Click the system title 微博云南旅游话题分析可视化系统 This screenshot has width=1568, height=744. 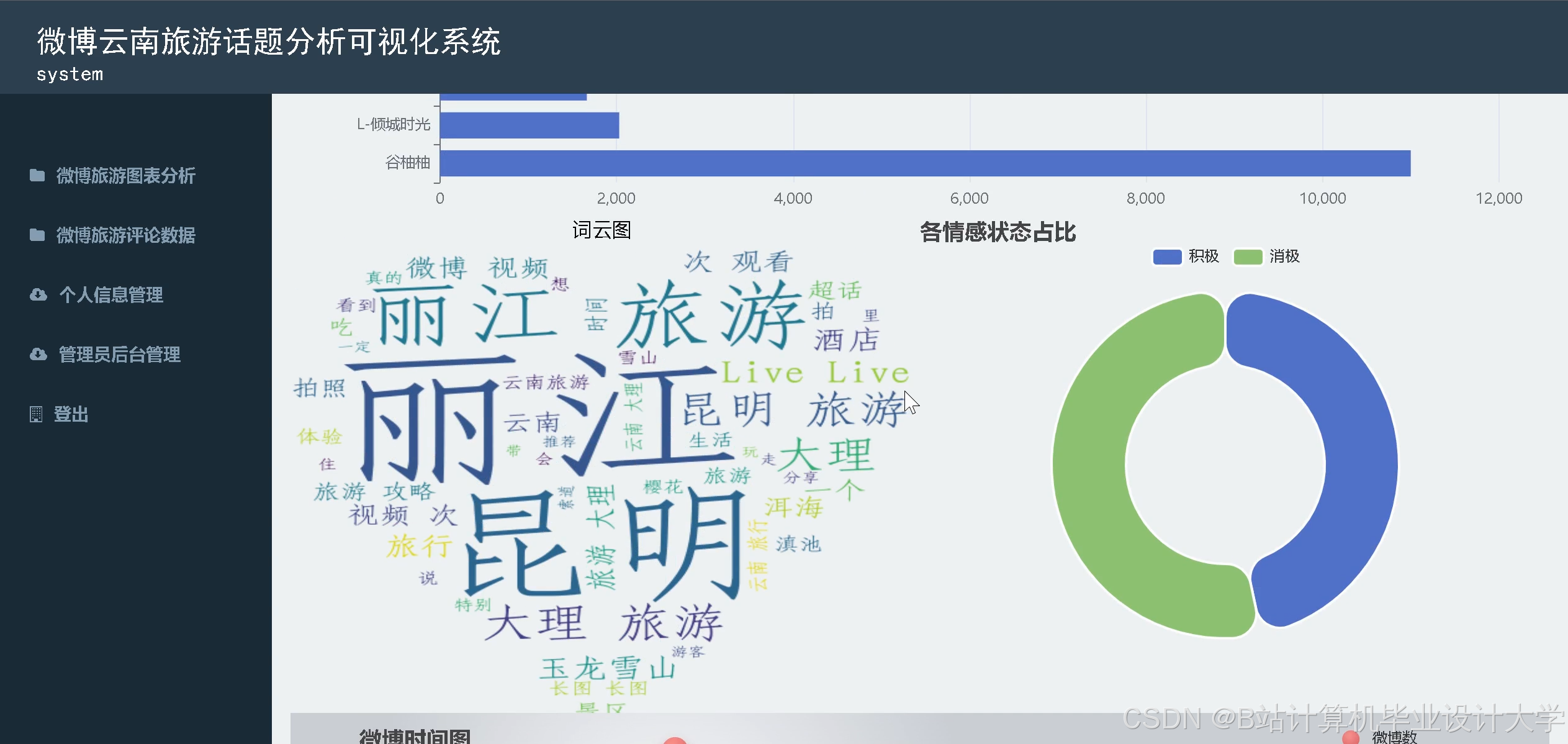coord(268,42)
